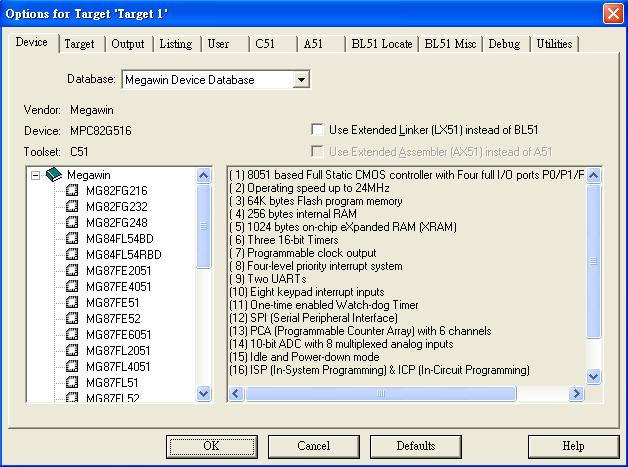Viewport: 628px width, 467px height.
Task: Enable Use Extended Linker (LX51) checkbox
Action: click(317, 130)
